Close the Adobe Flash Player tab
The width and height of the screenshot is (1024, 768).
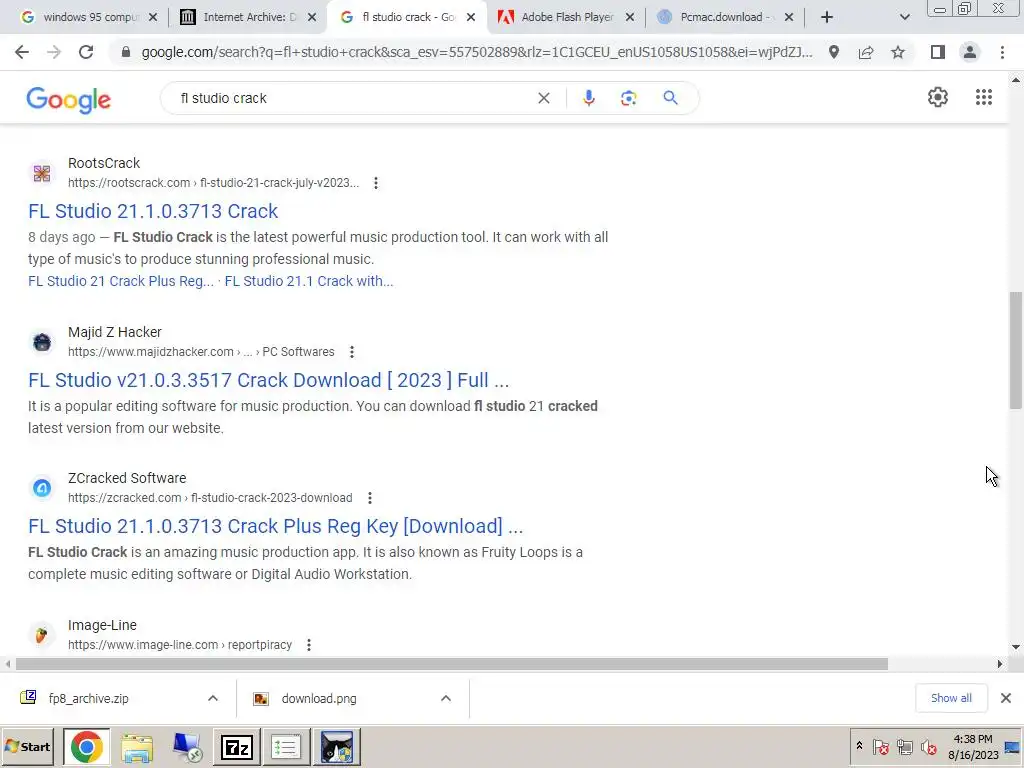click(x=630, y=17)
